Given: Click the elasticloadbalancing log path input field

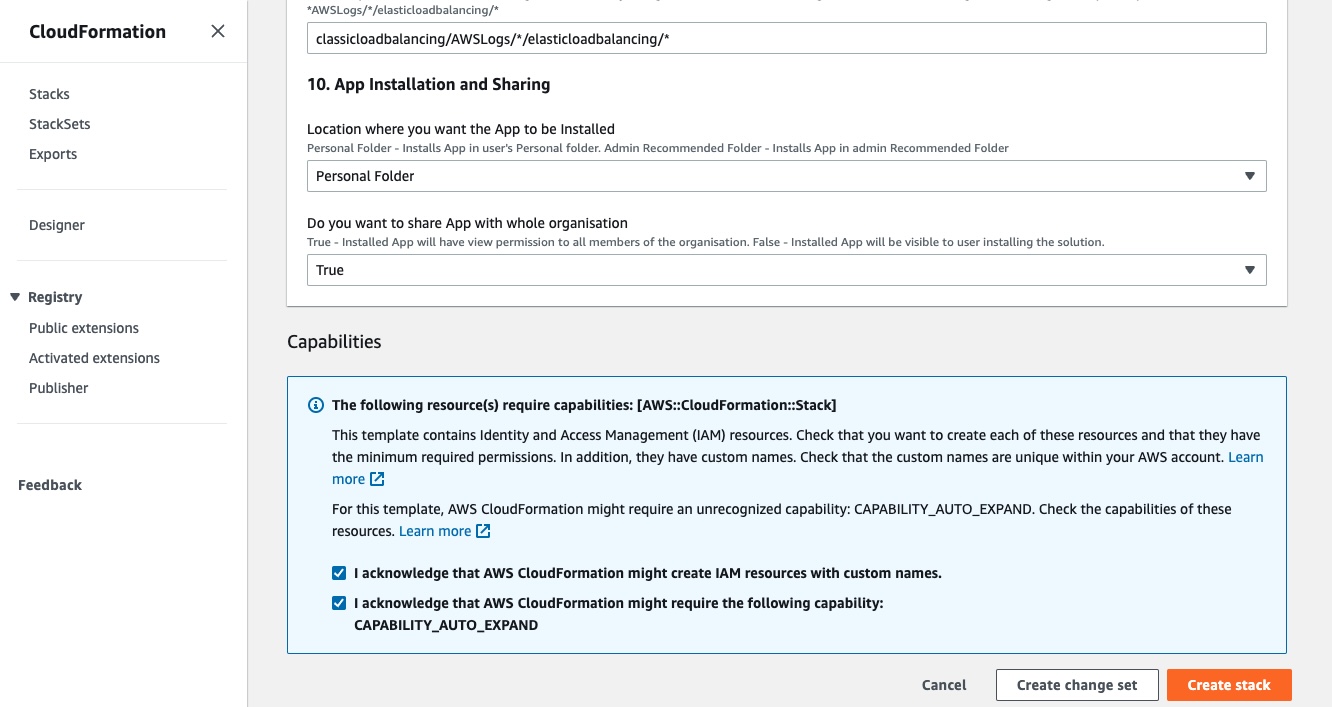Looking at the screenshot, I should click(x=786, y=38).
